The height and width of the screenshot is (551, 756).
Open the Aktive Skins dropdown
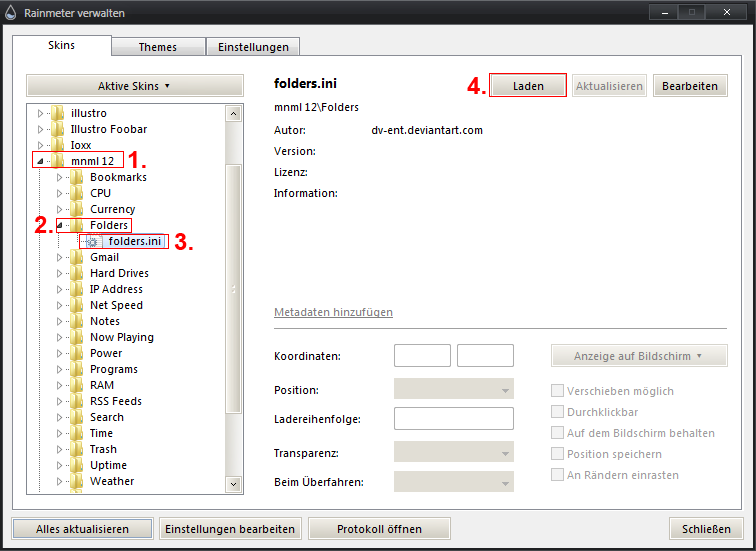[134, 86]
